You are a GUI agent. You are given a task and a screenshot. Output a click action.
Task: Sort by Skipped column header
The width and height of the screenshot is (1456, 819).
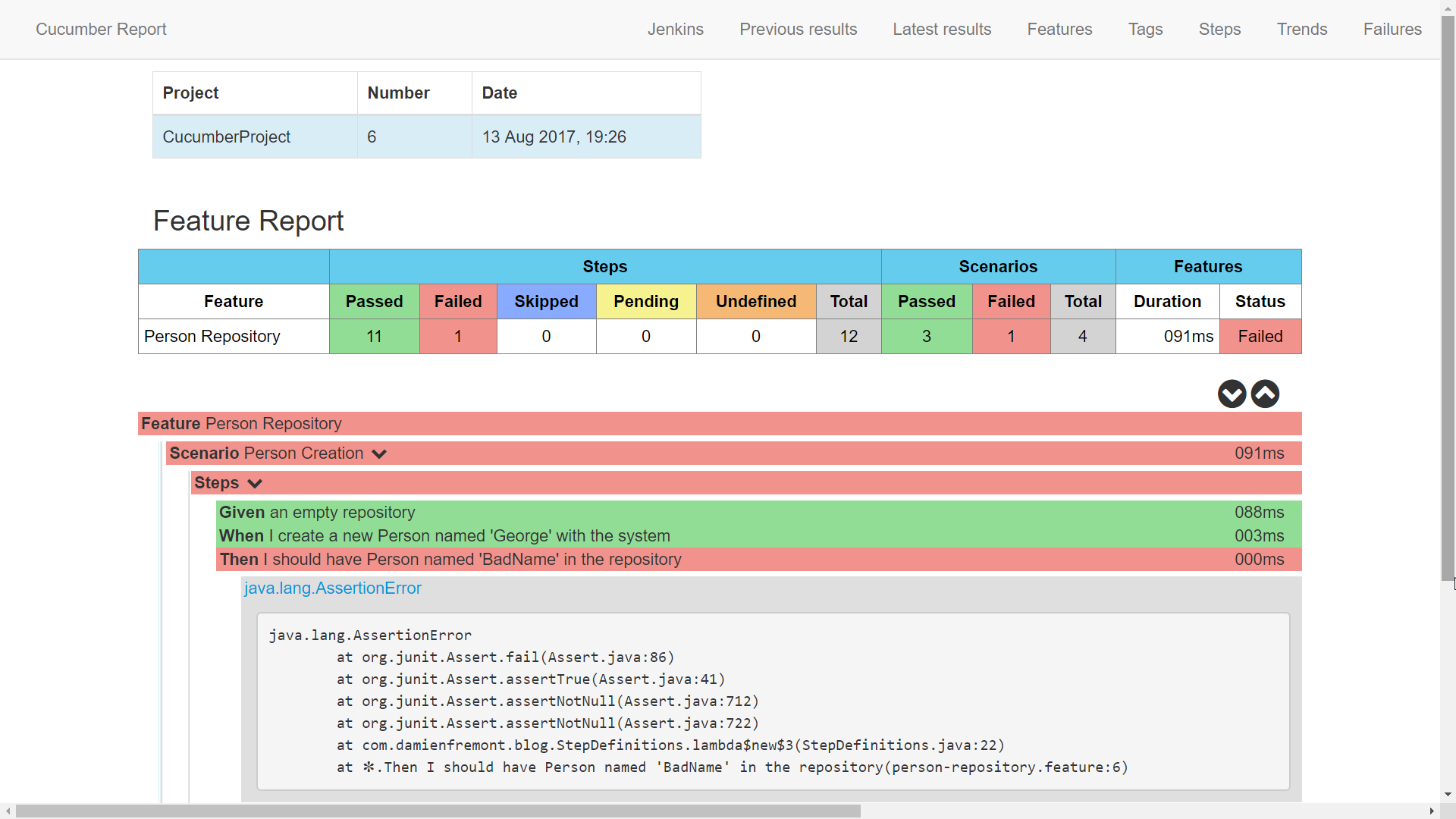(546, 302)
